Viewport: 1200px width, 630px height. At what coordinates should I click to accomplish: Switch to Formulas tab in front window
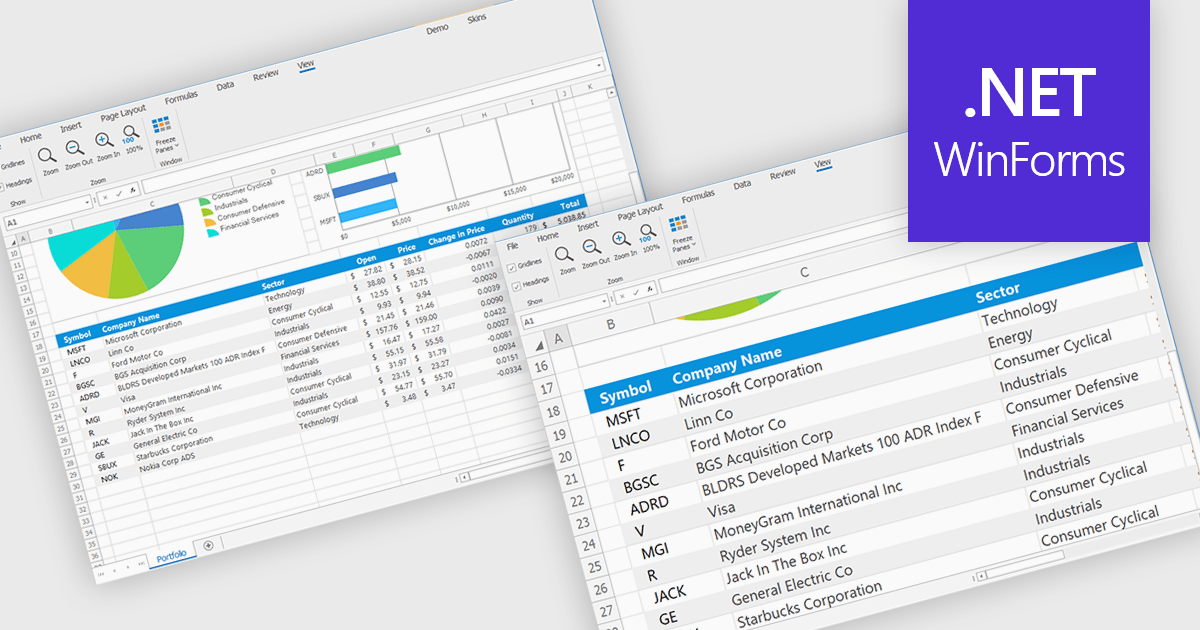[x=699, y=196]
